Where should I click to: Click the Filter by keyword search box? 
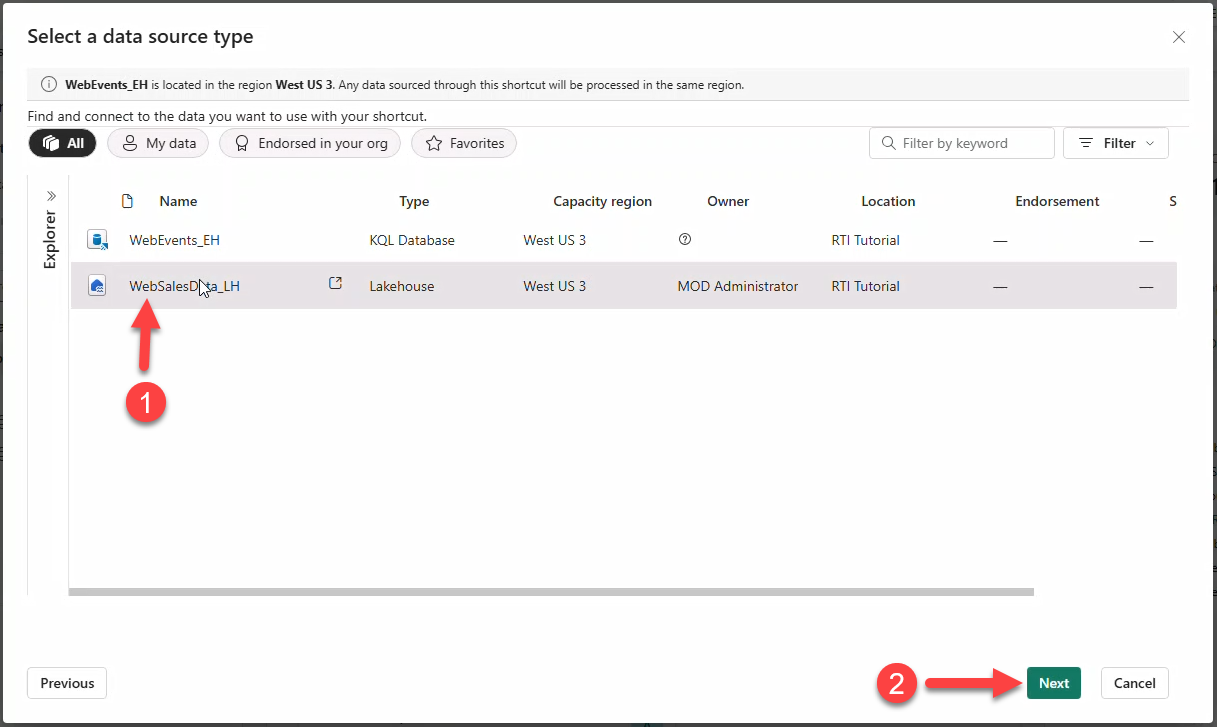tap(962, 143)
